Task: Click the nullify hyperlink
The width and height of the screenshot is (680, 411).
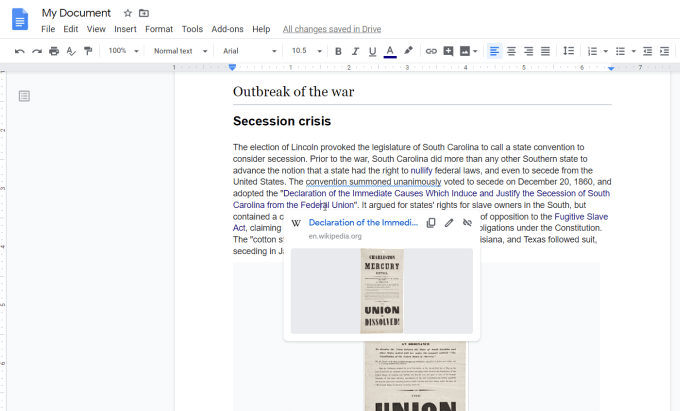Action: tap(422, 170)
